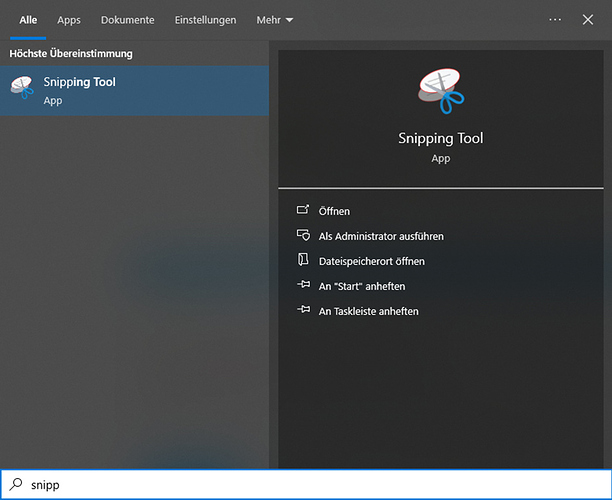This screenshot has height=500, width=612.
Task: Click the Öffnen icon
Action: [303, 210]
